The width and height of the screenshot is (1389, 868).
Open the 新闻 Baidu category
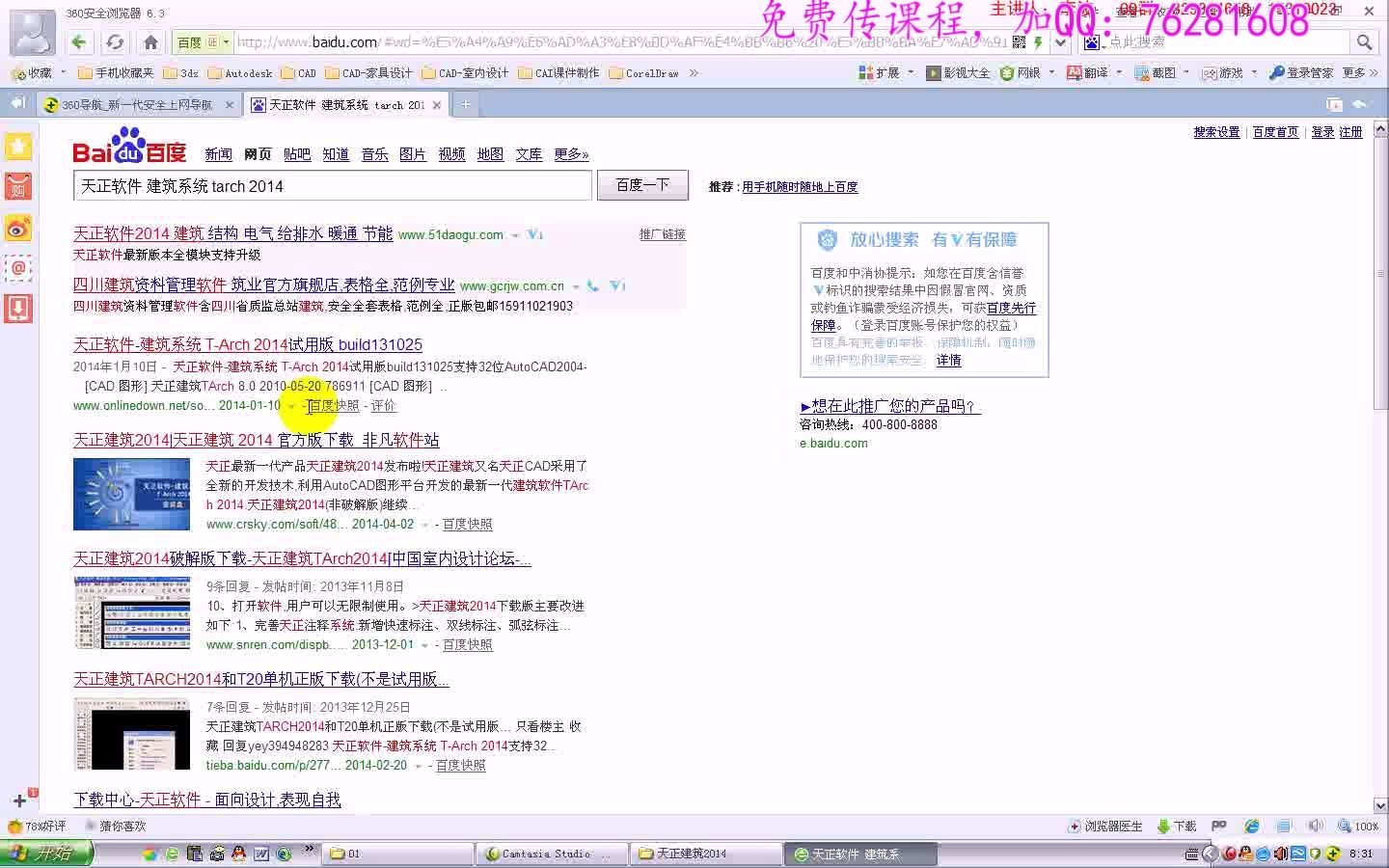218,154
